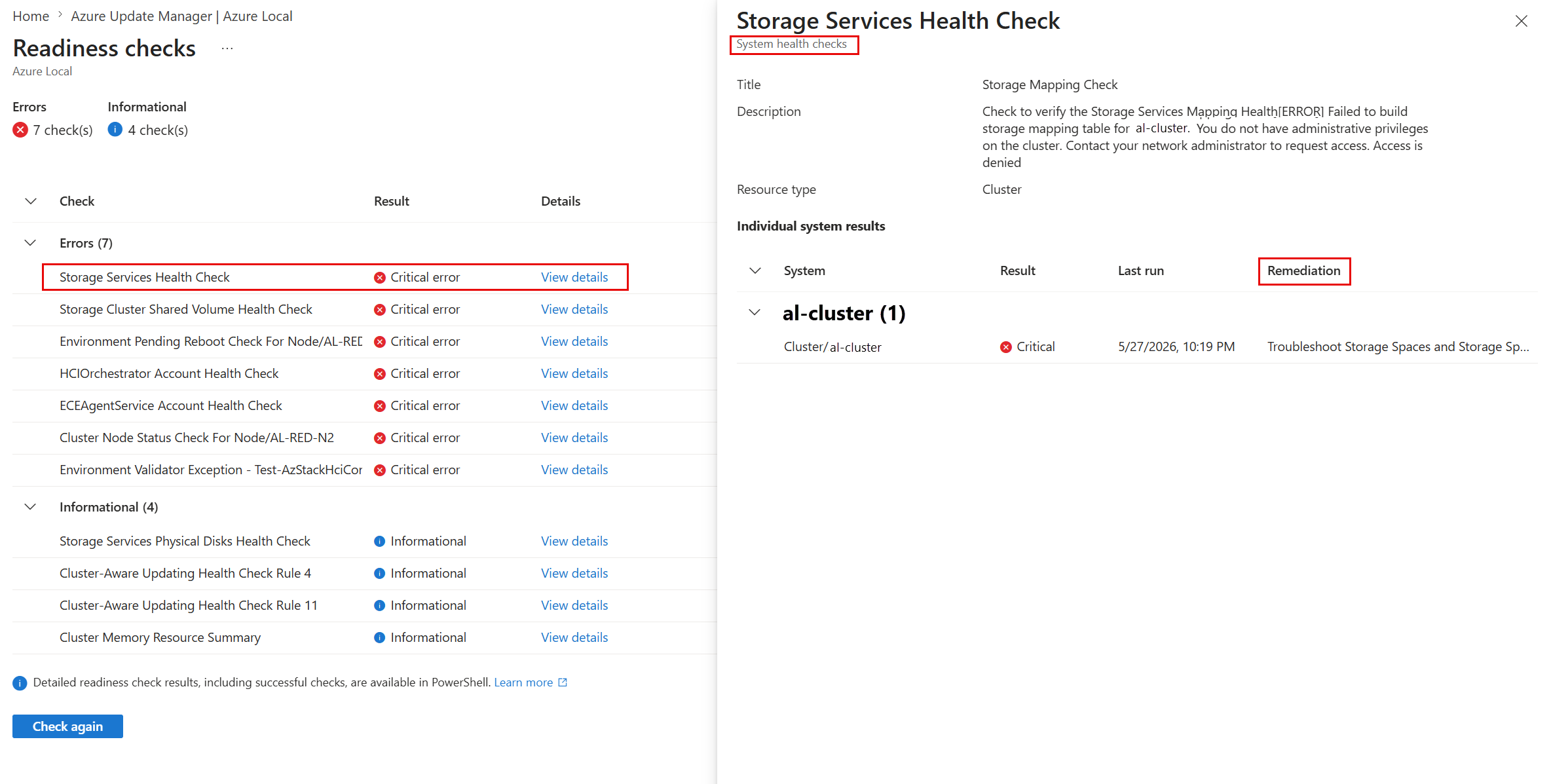Viewport: 1551px width, 784px height.
Task: View details for Storage Services Health Check
Action: pos(574,277)
